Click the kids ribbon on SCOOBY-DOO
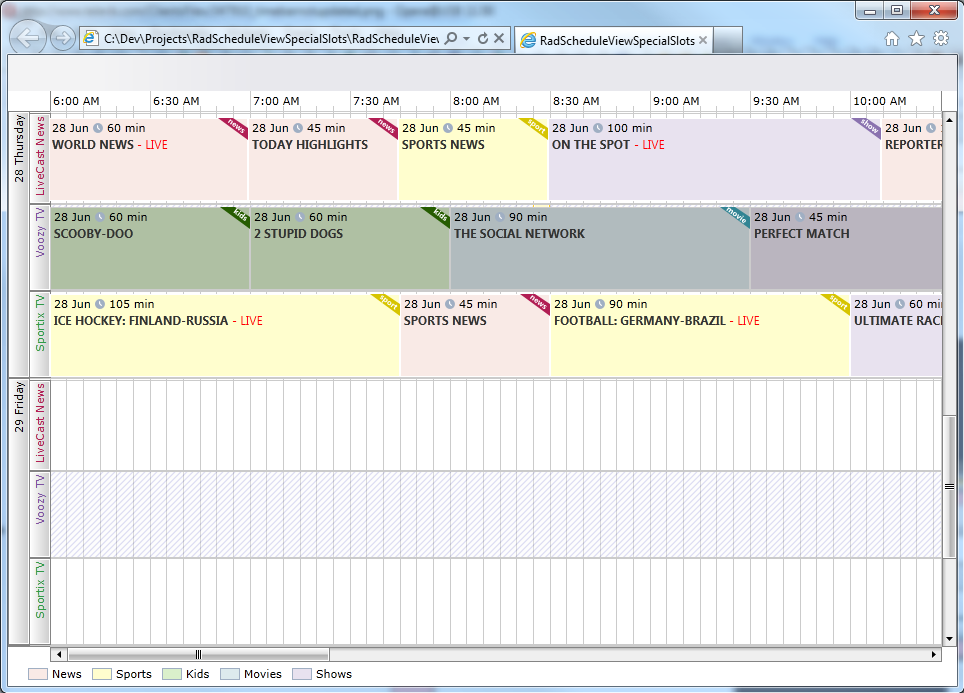Viewport: 964px width, 693px height. (239, 215)
